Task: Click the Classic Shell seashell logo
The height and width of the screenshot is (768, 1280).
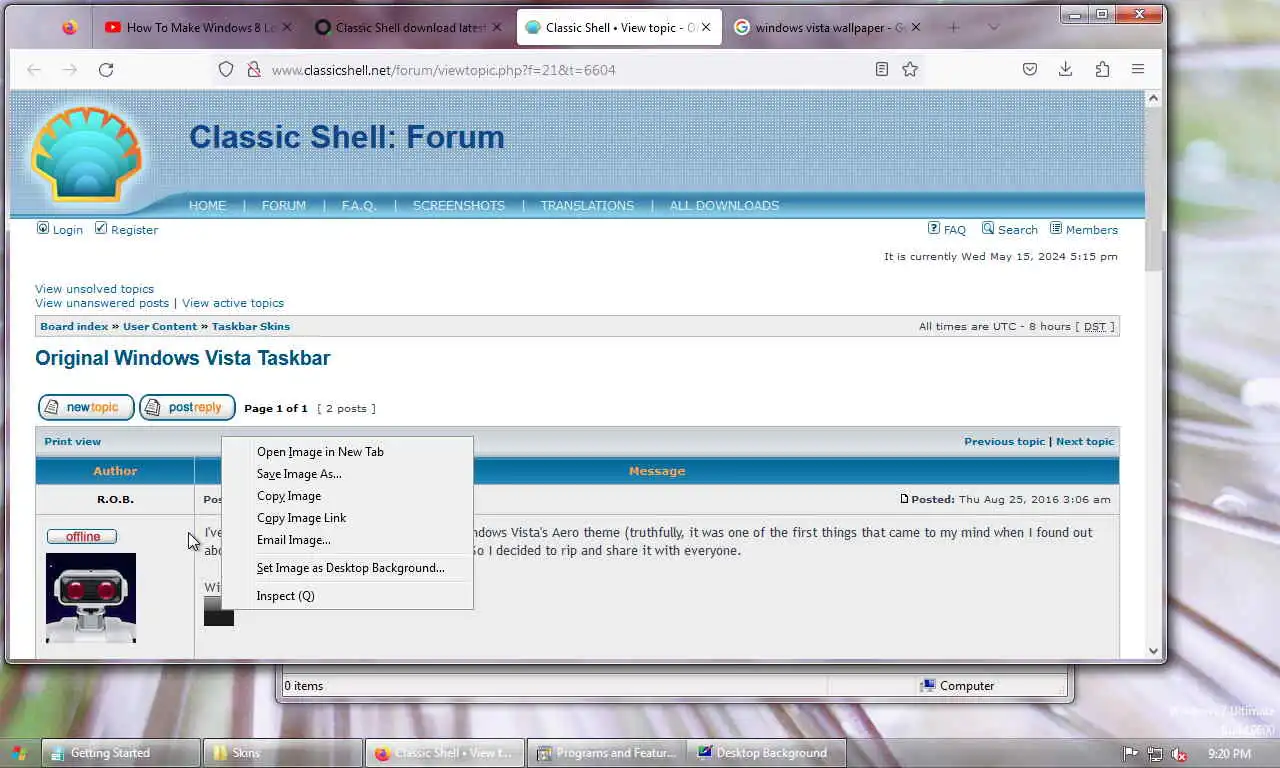Action: [86, 153]
